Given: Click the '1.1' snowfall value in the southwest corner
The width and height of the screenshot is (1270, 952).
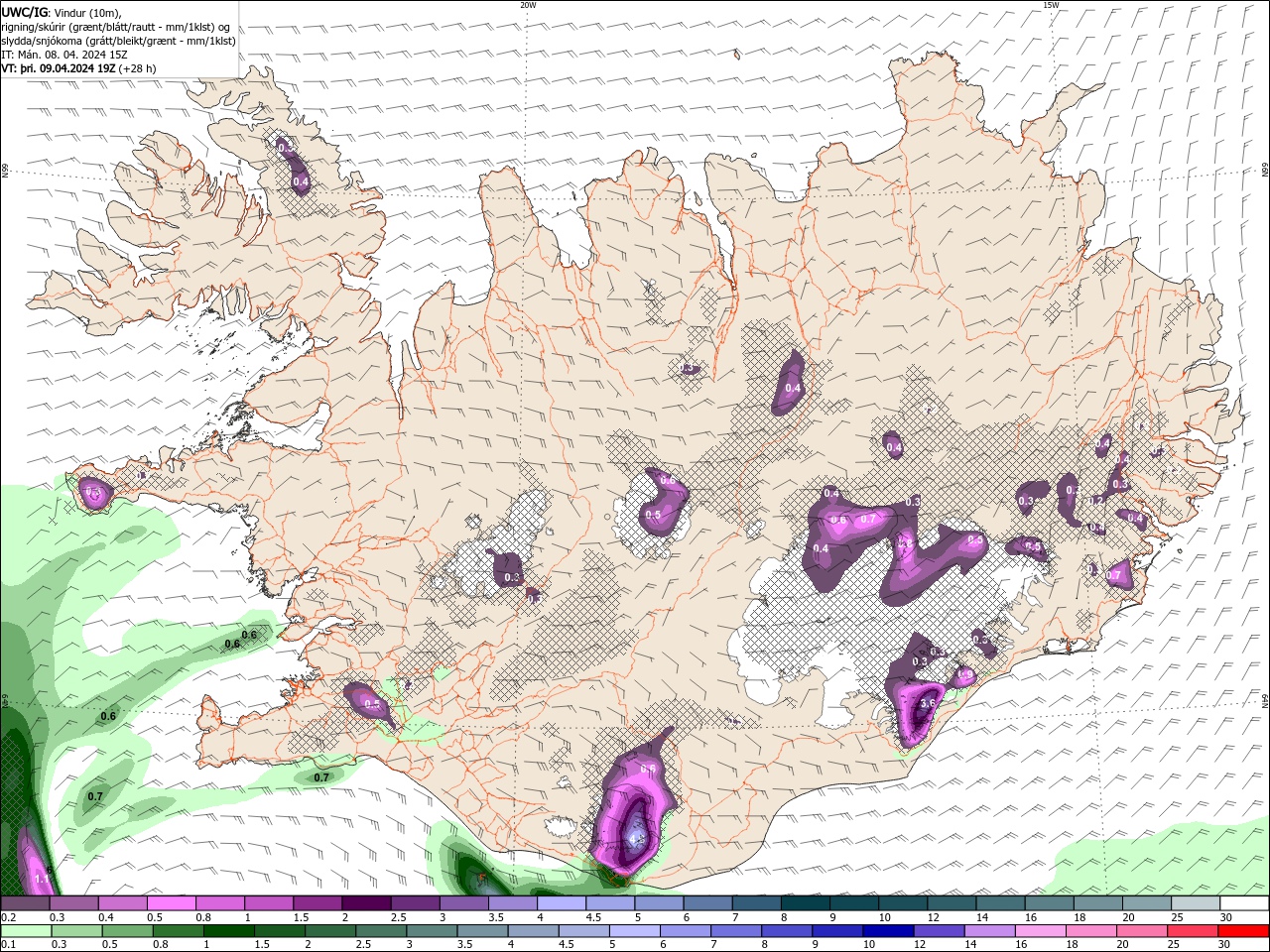Looking at the screenshot, I should click(x=43, y=879).
